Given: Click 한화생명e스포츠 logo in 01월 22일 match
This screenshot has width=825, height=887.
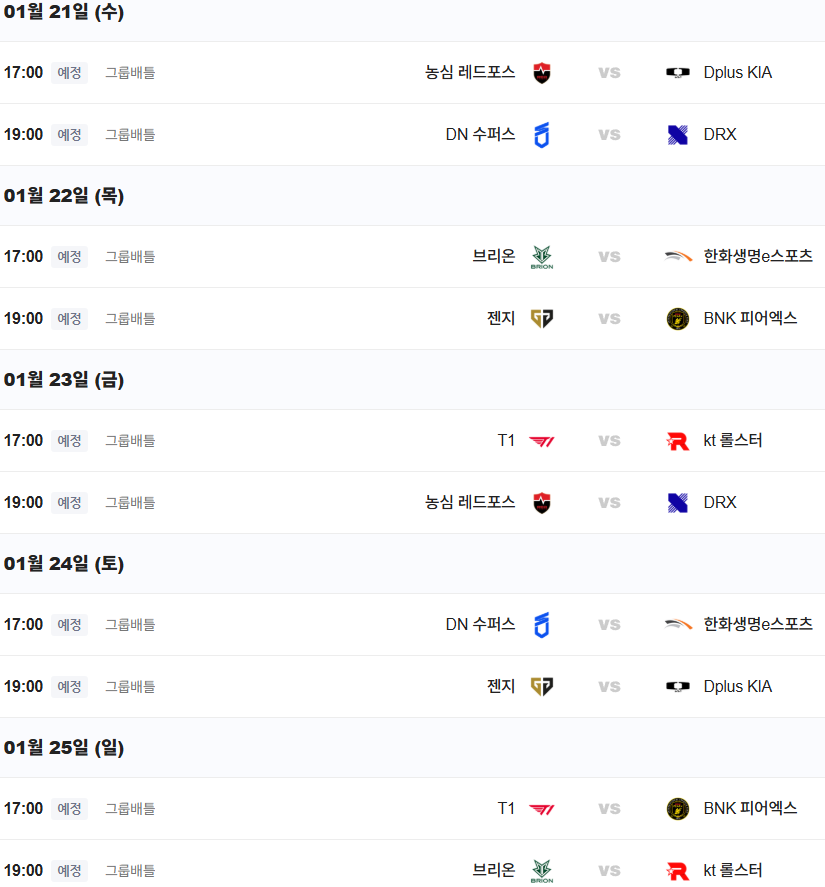Looking at the screenshot, I should pyautogui.click(x=678, y=257).
